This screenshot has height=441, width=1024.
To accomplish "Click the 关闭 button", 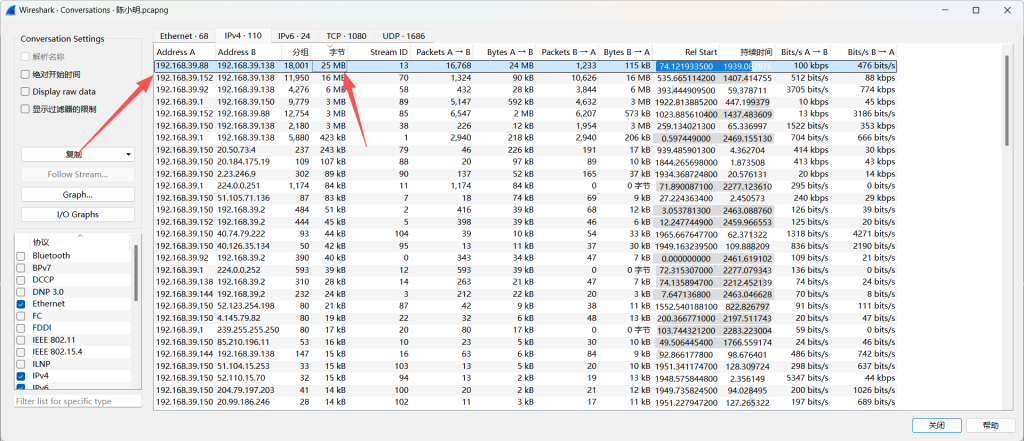I will [x=937, y=425].
